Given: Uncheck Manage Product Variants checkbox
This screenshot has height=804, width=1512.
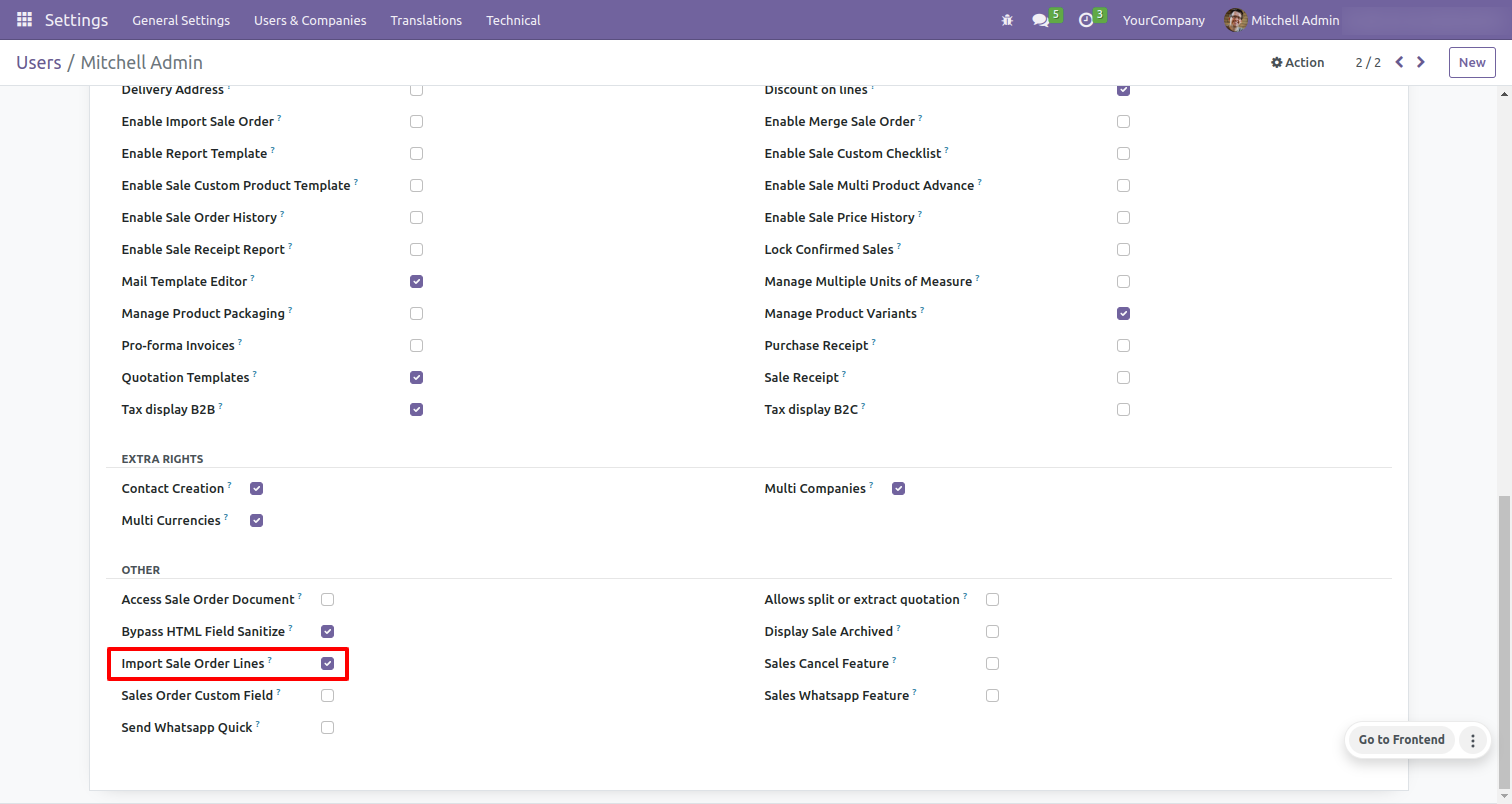Looking at the screenshot, I should (1123, 313).
